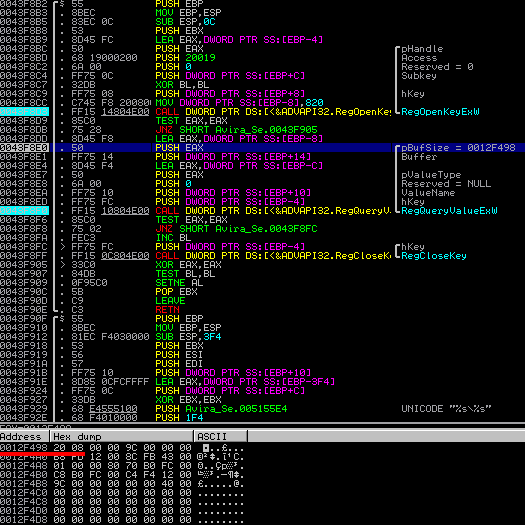This screenshot has height=525, width=525.
Task: Select PUSH 1F4 instruction
Action: coord(179,418)
